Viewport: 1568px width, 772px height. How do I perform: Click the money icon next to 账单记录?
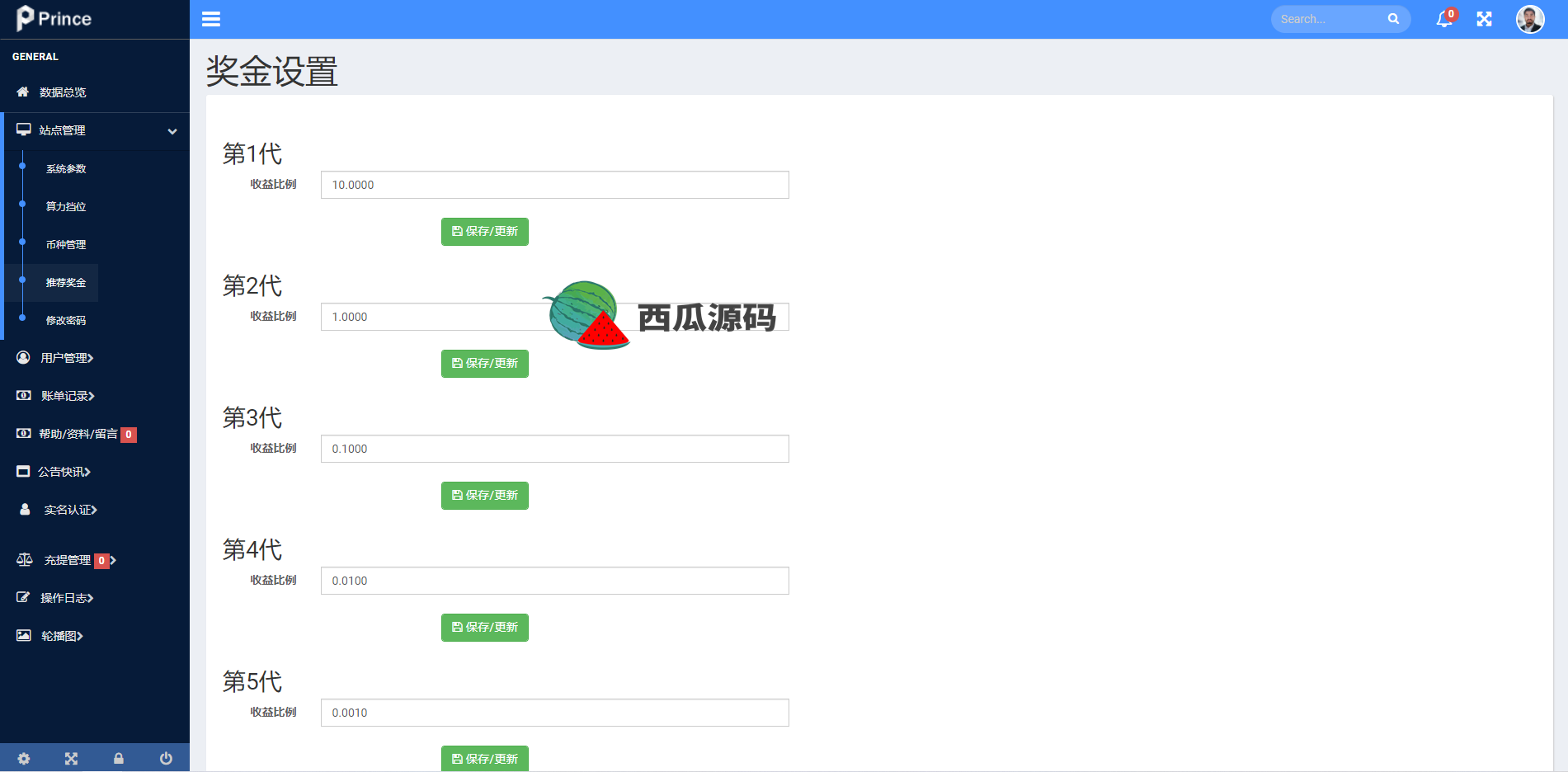pos(24,395)
